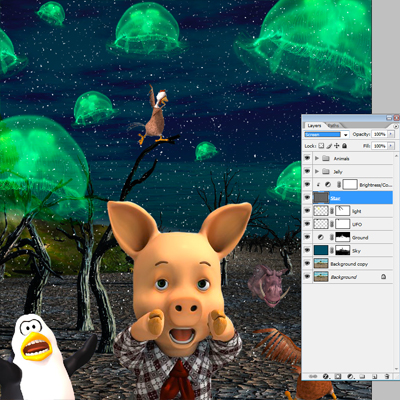Screen dimensions: 400x400
Task: Click the Jelly group folder icon
Action: (x=326, y=171)
